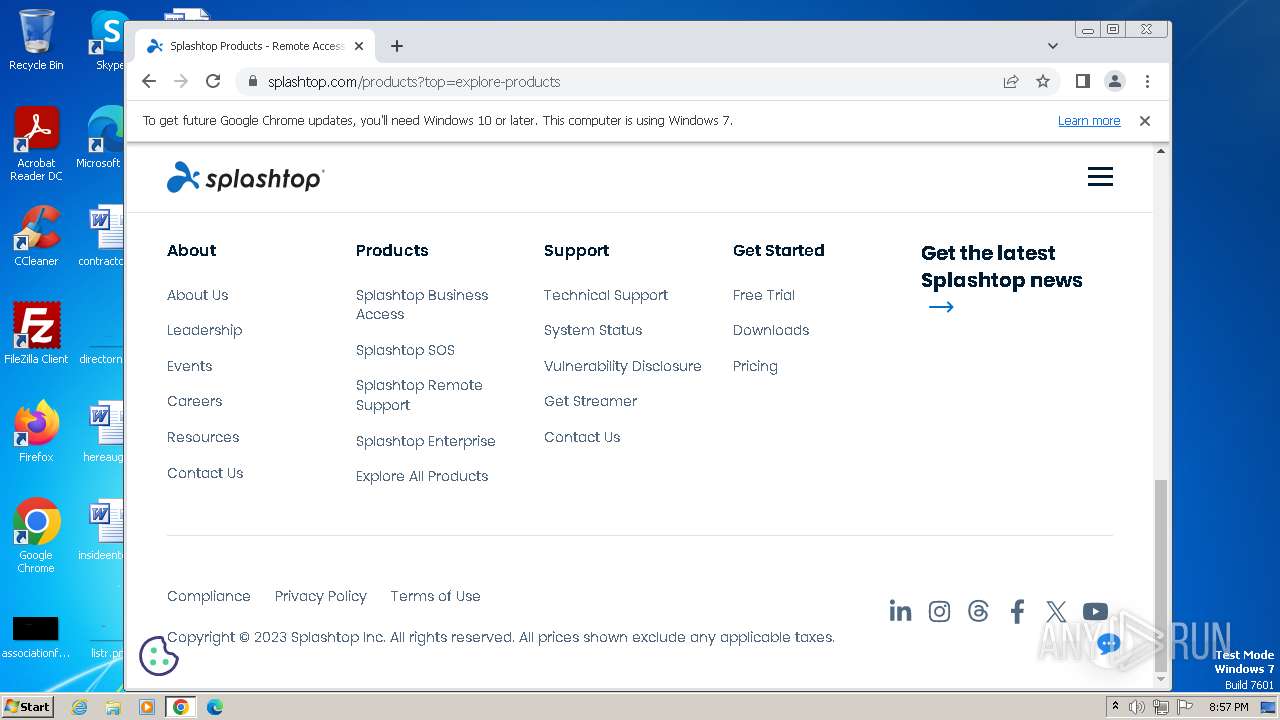Open the volume icon in system tray
Screen dimensions: 1280x720
(x=1137, y=707)
